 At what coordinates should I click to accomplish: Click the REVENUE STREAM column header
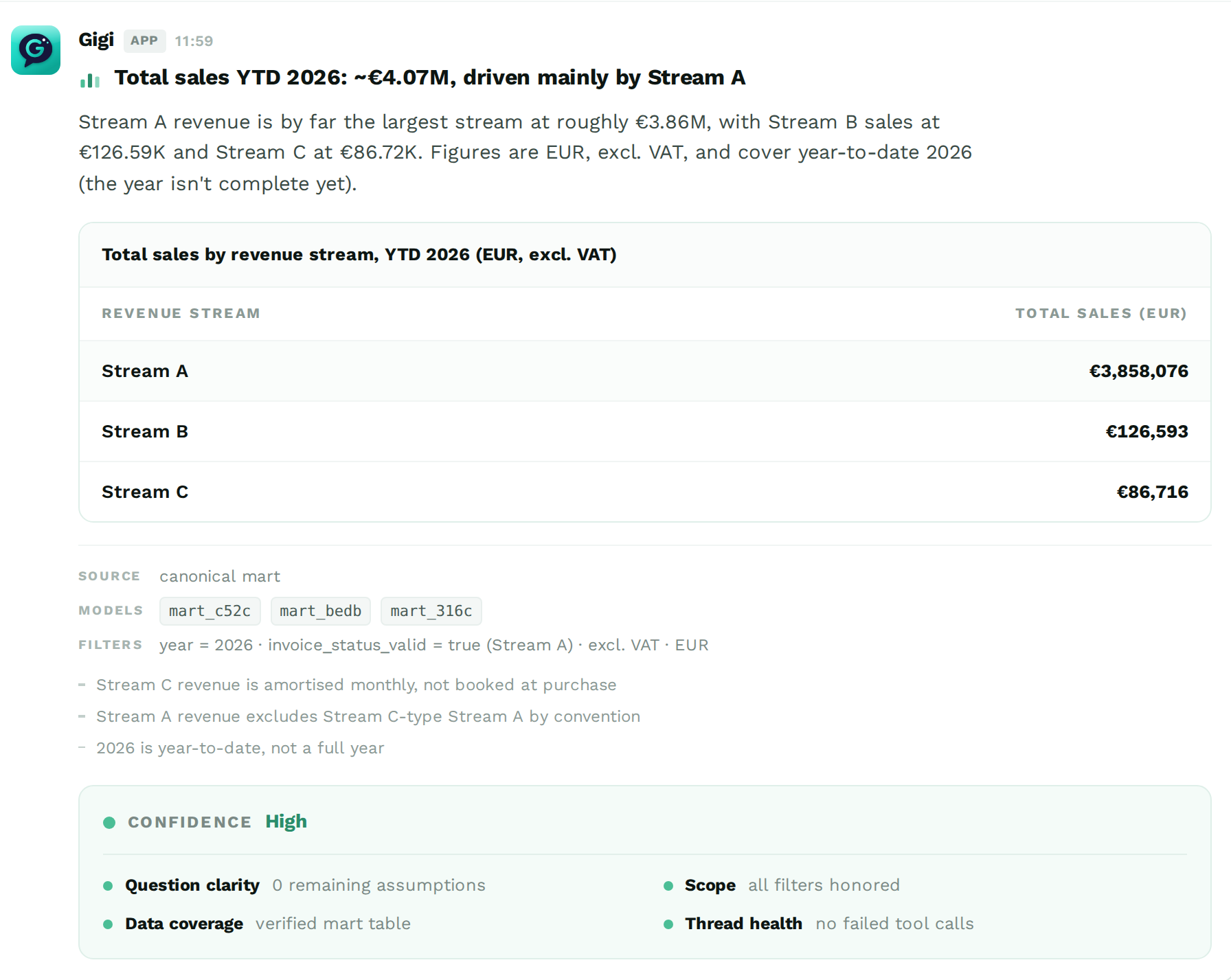click(181, 314)
